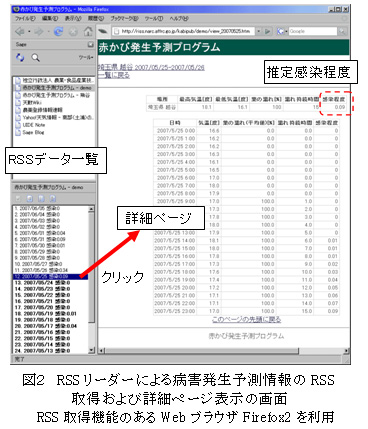
Task: Expand the address bar URL history dropdown
Action: 258,31
